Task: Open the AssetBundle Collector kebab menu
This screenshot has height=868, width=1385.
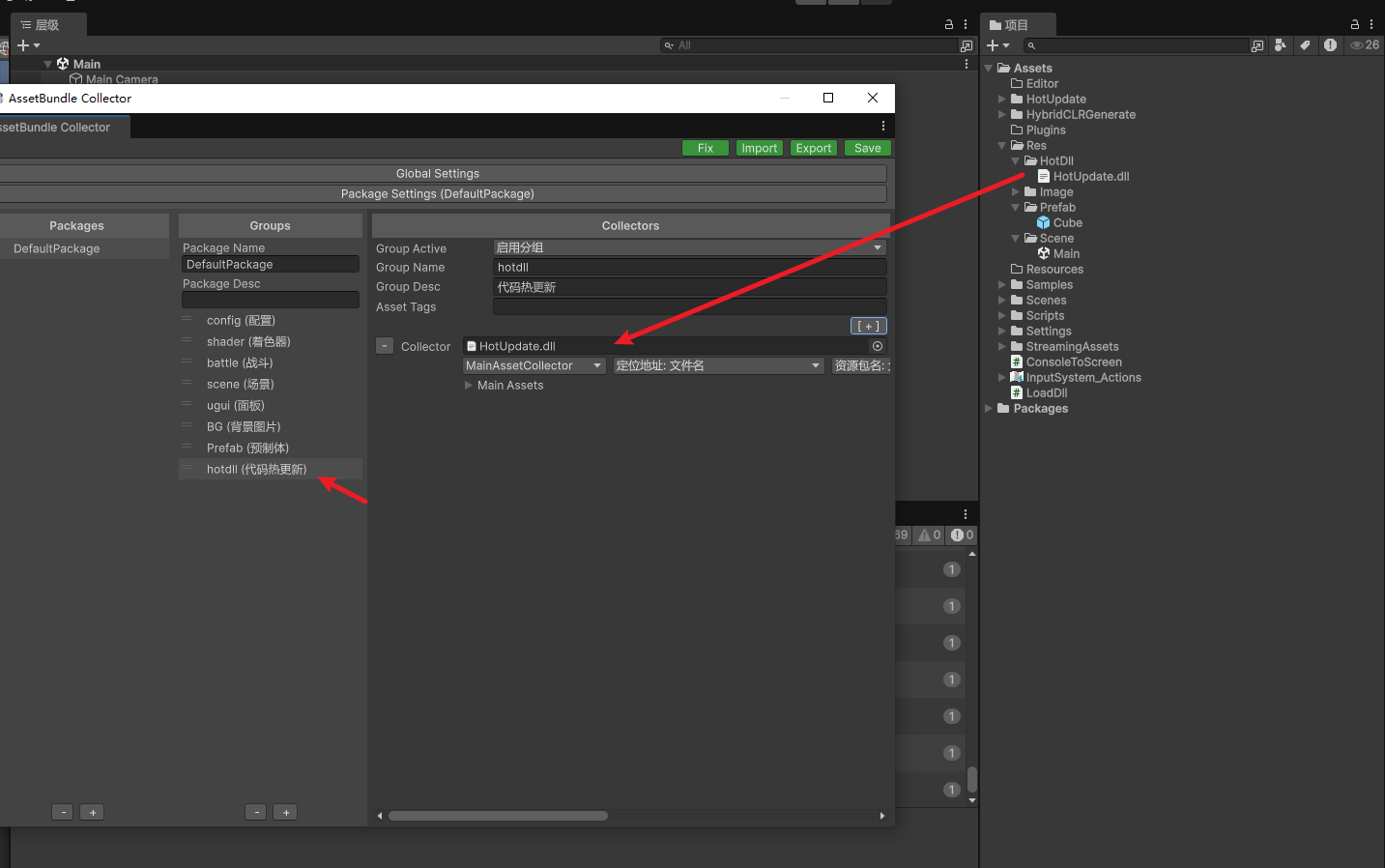Action: pos(881,127)
